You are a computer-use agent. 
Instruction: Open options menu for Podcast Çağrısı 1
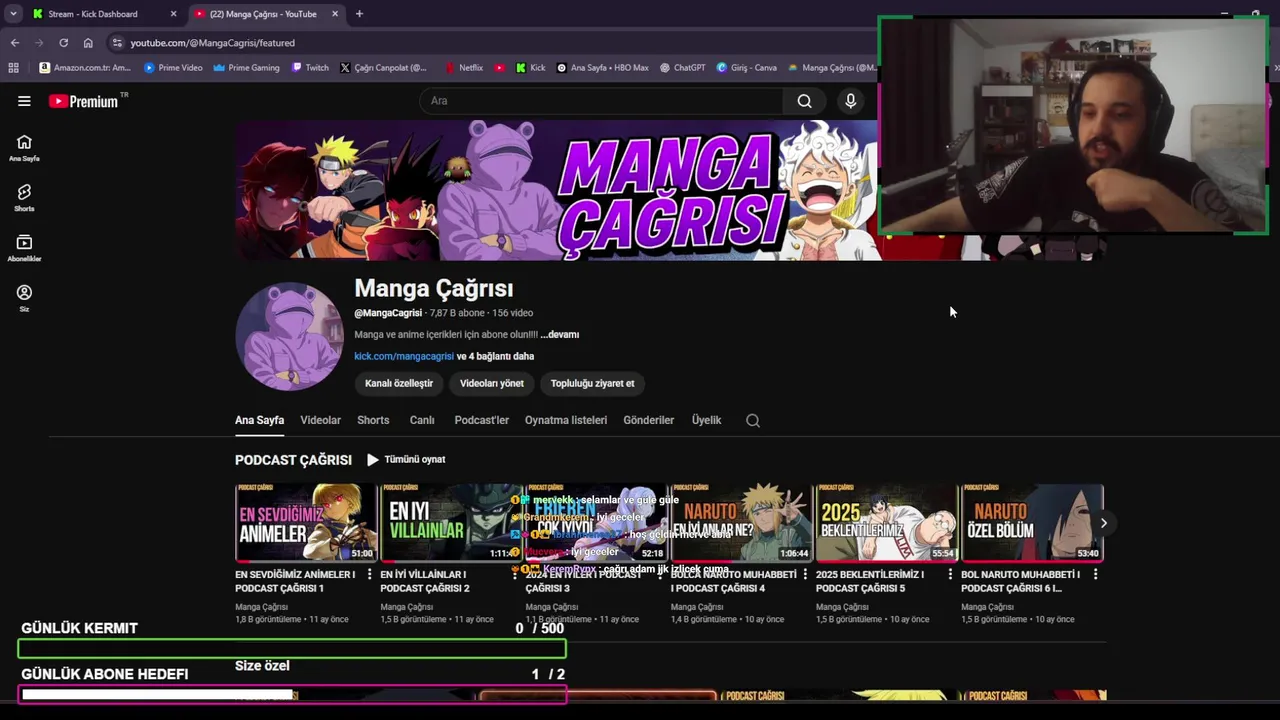(369, 575)
